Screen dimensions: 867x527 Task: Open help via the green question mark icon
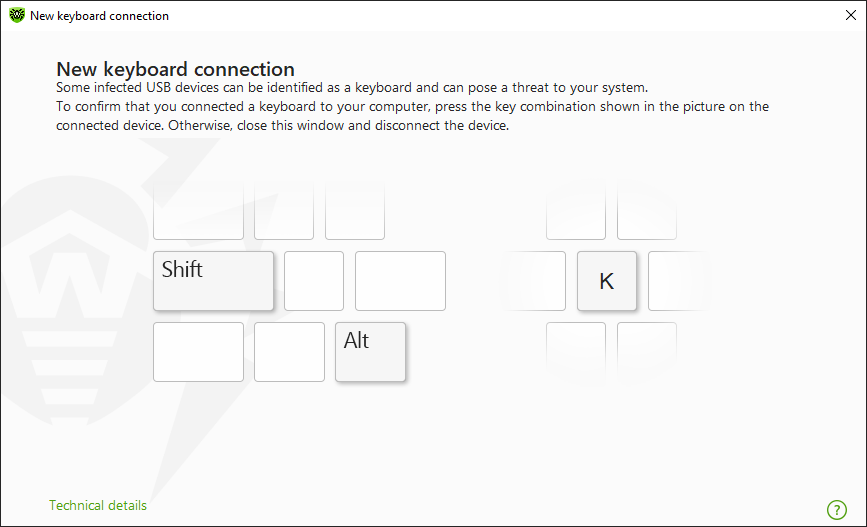click(x=837, y=509)
